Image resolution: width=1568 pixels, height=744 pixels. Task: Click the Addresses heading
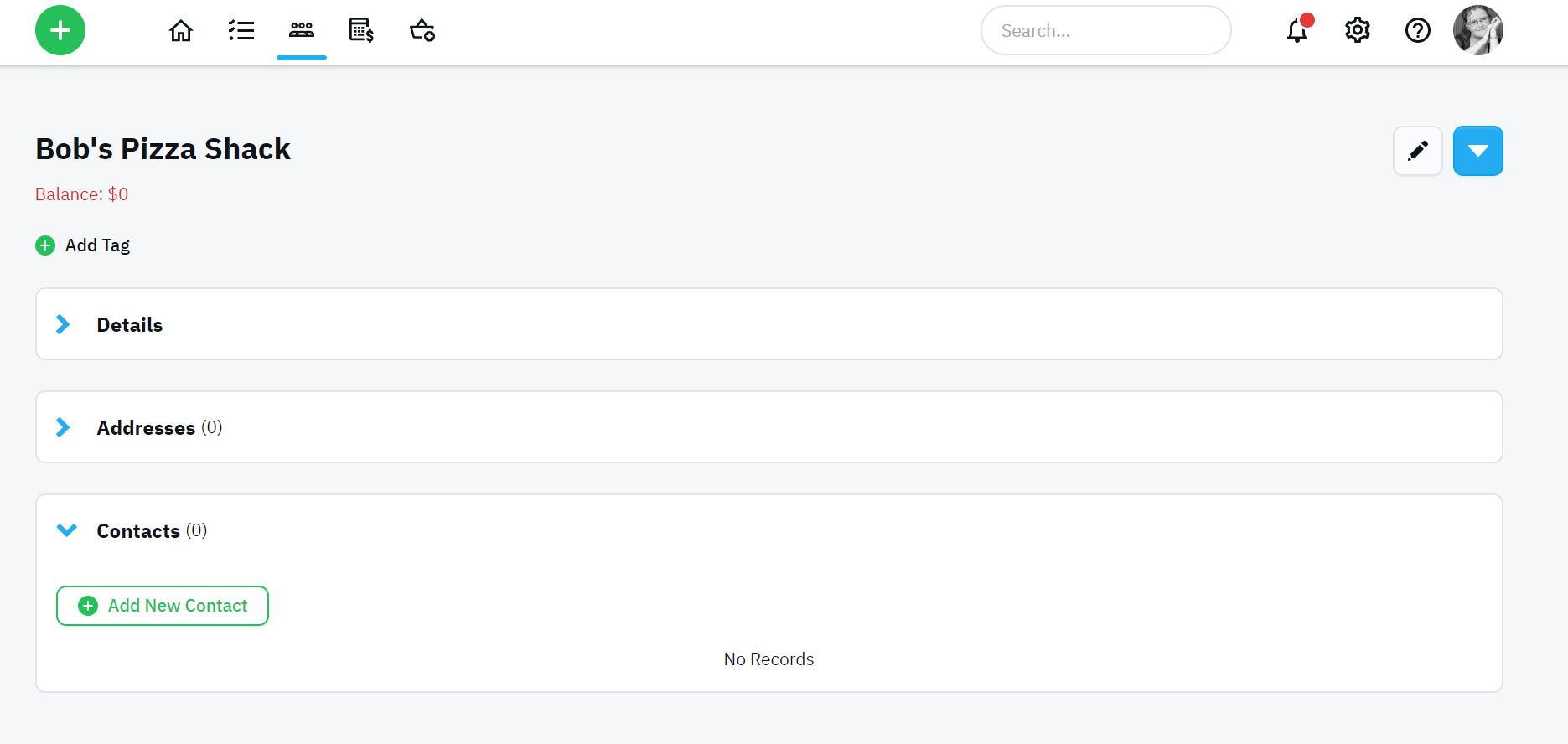(146, 428)
